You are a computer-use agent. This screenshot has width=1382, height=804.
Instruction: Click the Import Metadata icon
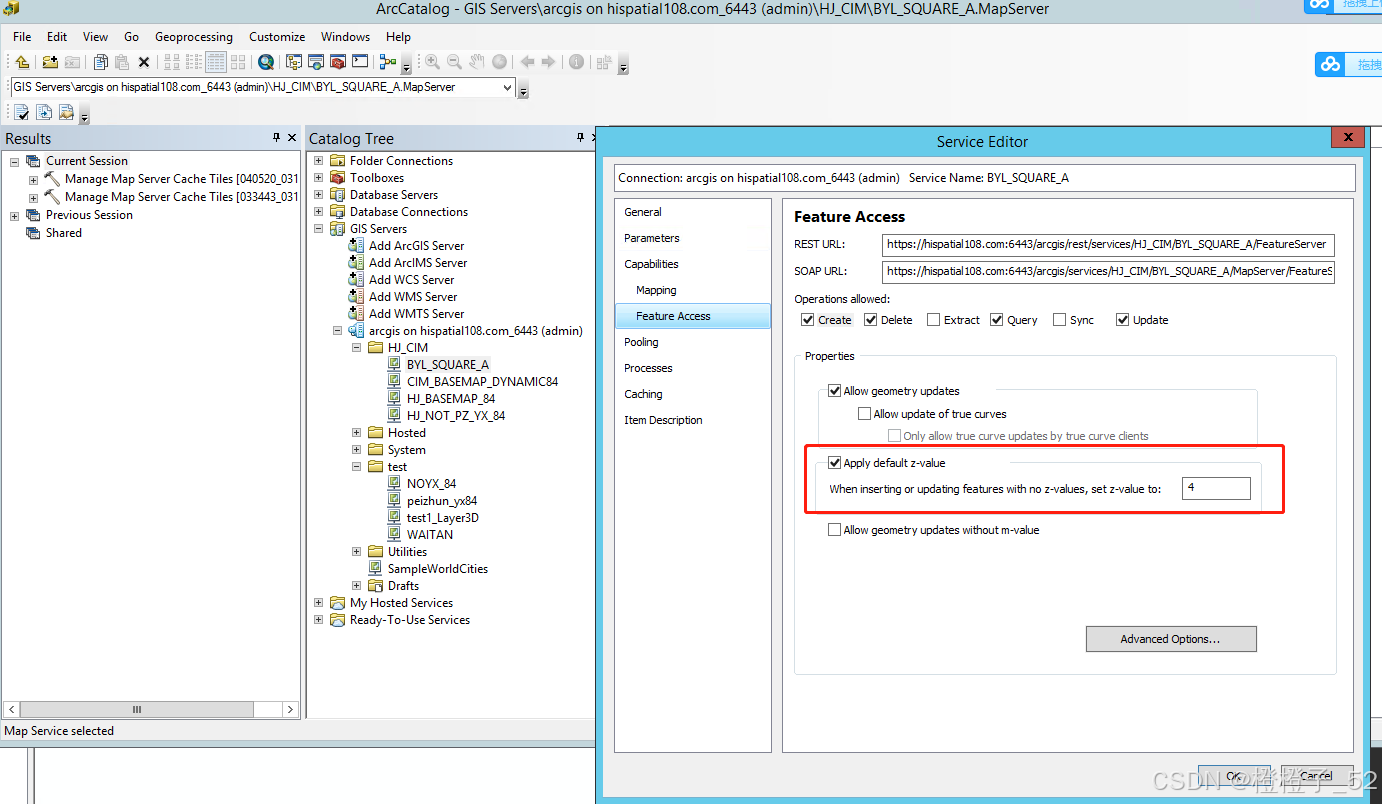pyautogui.click(x=44, y=112)
